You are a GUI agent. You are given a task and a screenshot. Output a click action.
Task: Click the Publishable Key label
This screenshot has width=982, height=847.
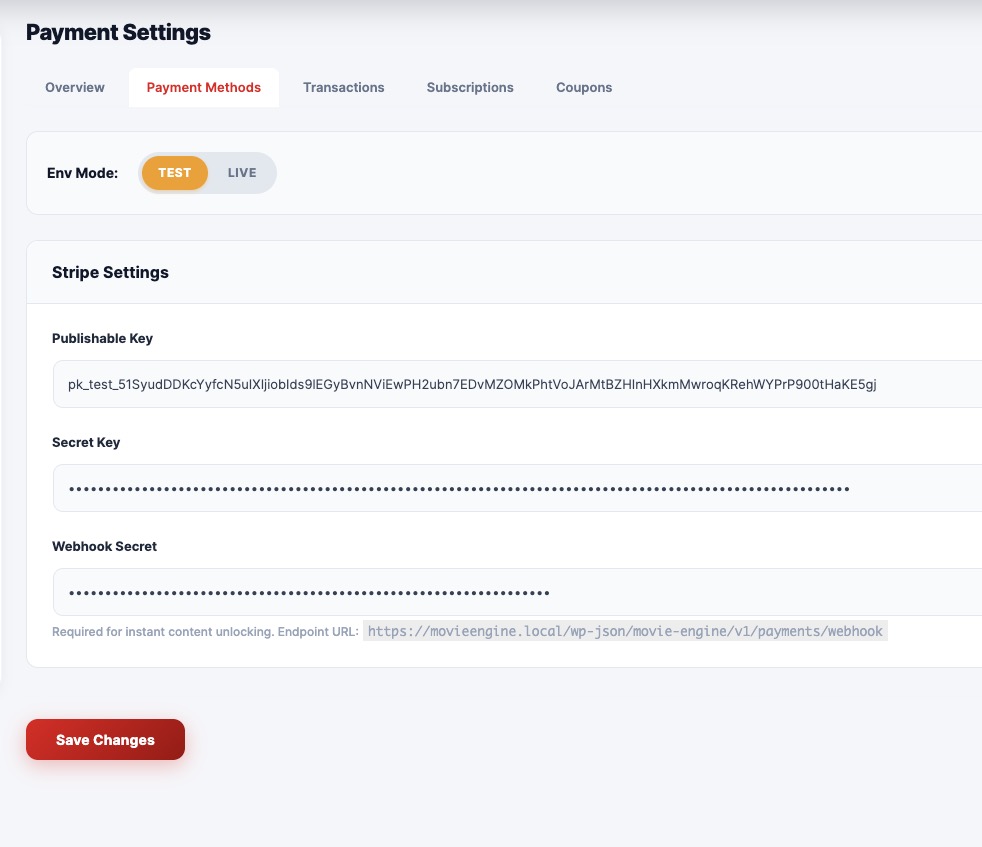(102, 339)
